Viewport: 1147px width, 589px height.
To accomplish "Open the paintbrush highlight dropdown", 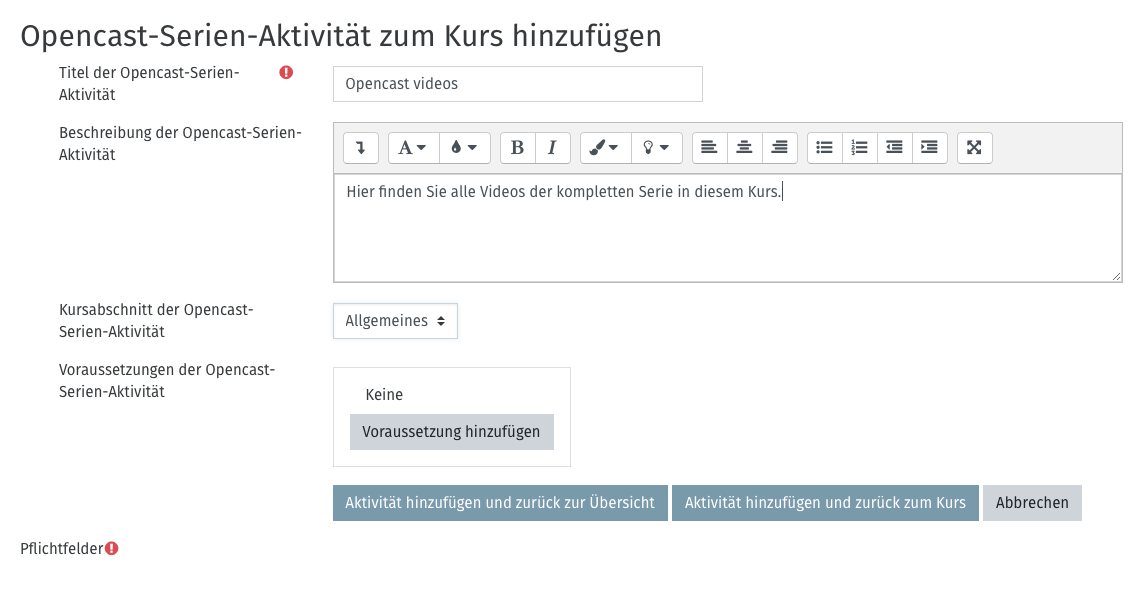I will pos(603,148).
